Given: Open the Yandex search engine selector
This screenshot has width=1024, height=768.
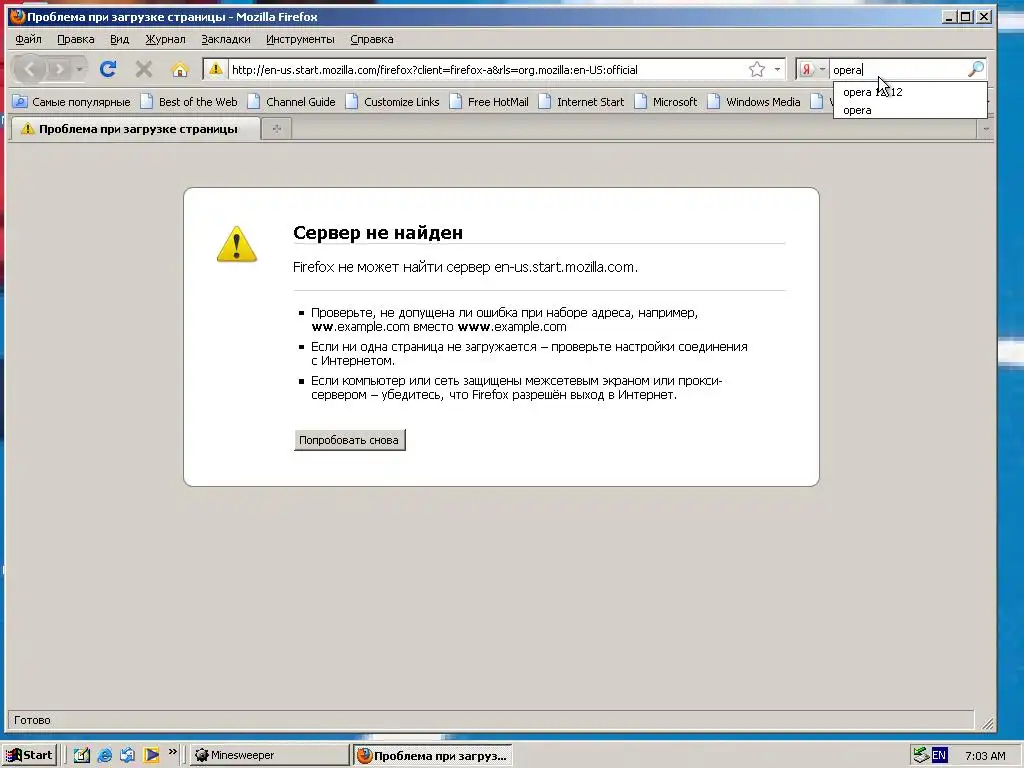Looking at the screenshot, I should [x=812, y=69].
